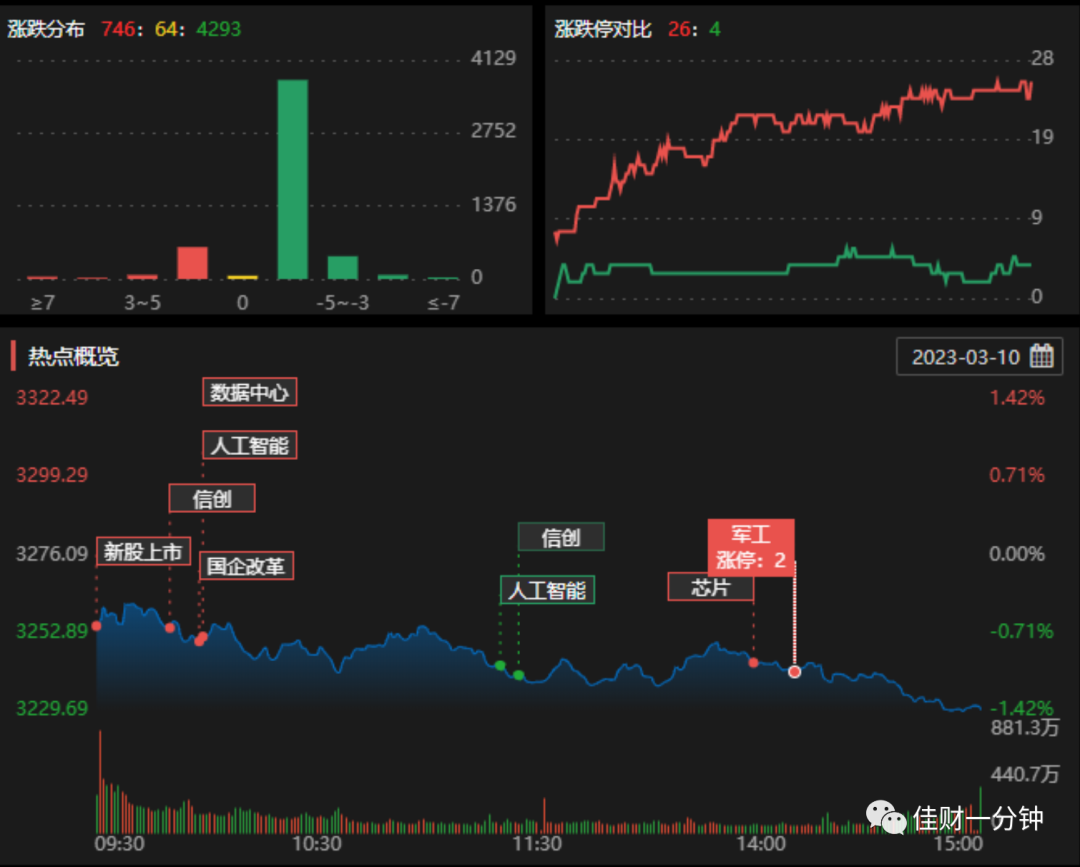Select the large red bar in 涨跌分布

pyautogui.click(x=192, y=263)
